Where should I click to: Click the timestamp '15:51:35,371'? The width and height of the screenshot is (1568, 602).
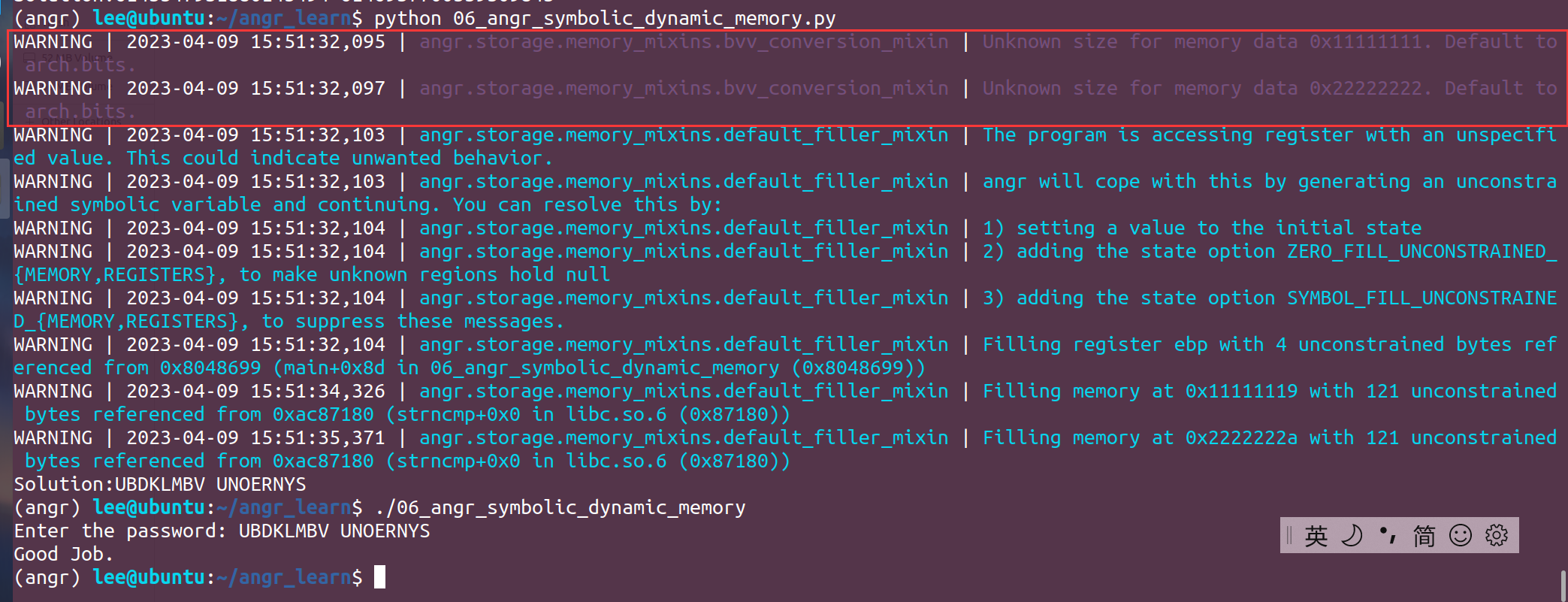[318, 437]
